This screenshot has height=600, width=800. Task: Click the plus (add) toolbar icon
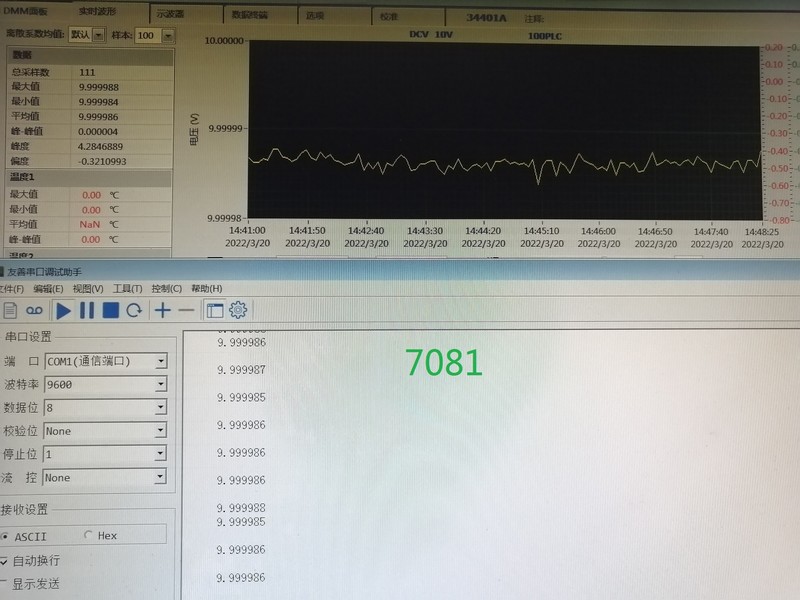pyautogui.click(x=163, y=310)
